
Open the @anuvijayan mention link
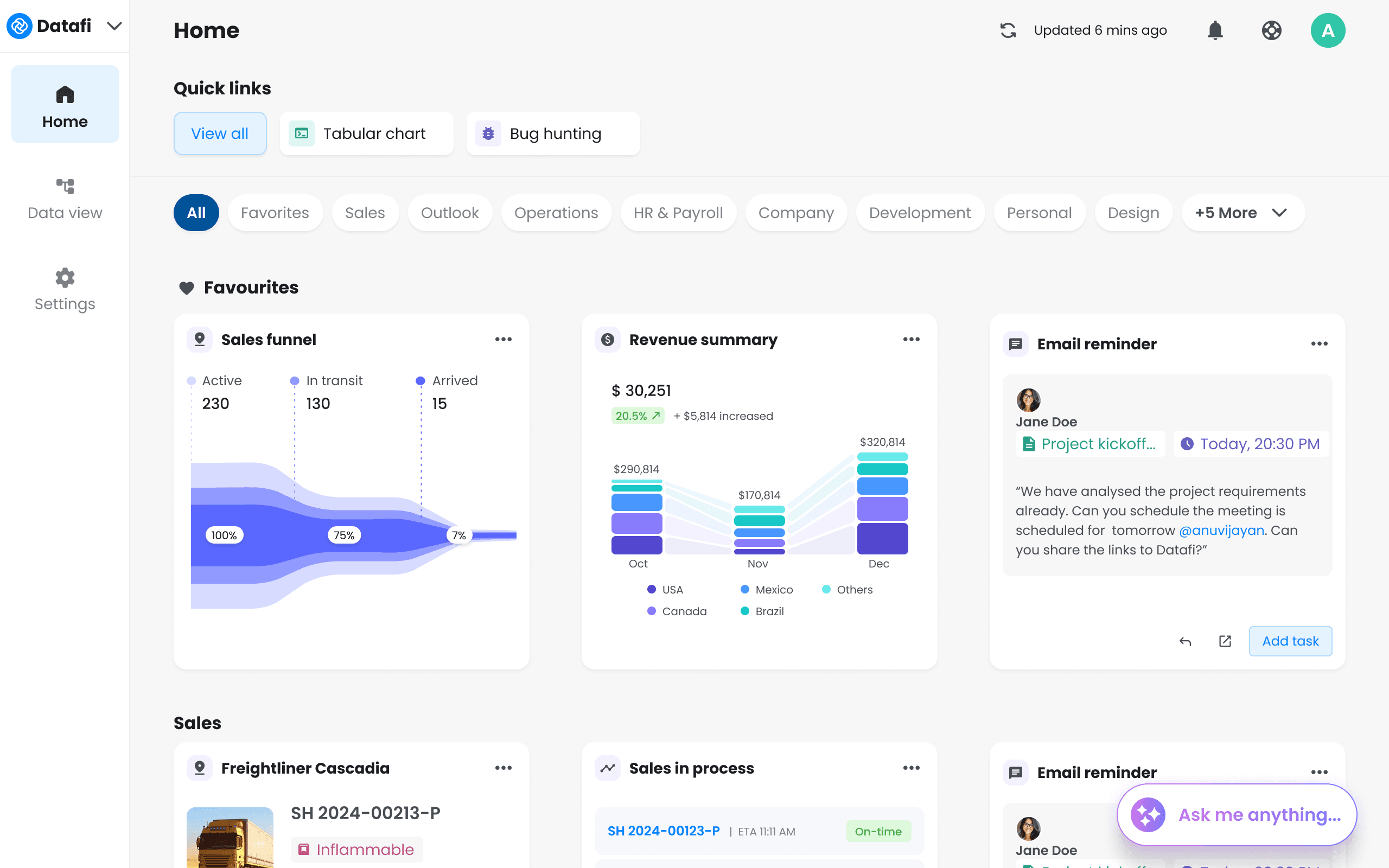pyautogui.click(x=1221, y=531)
